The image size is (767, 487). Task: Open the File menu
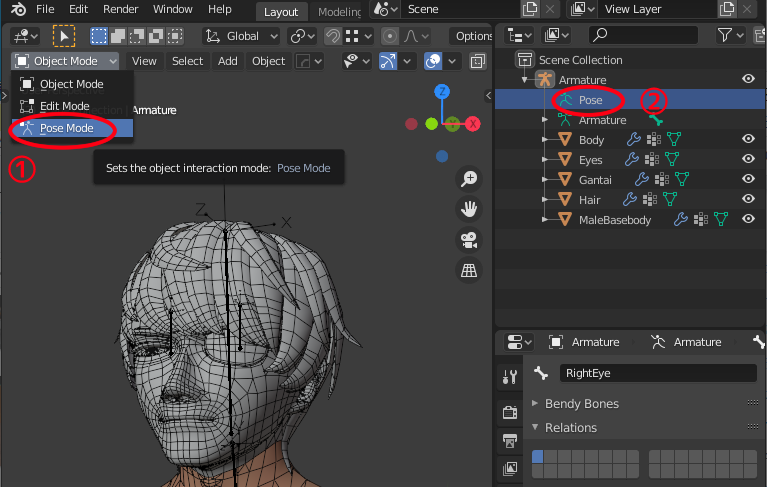pos(45,9)
